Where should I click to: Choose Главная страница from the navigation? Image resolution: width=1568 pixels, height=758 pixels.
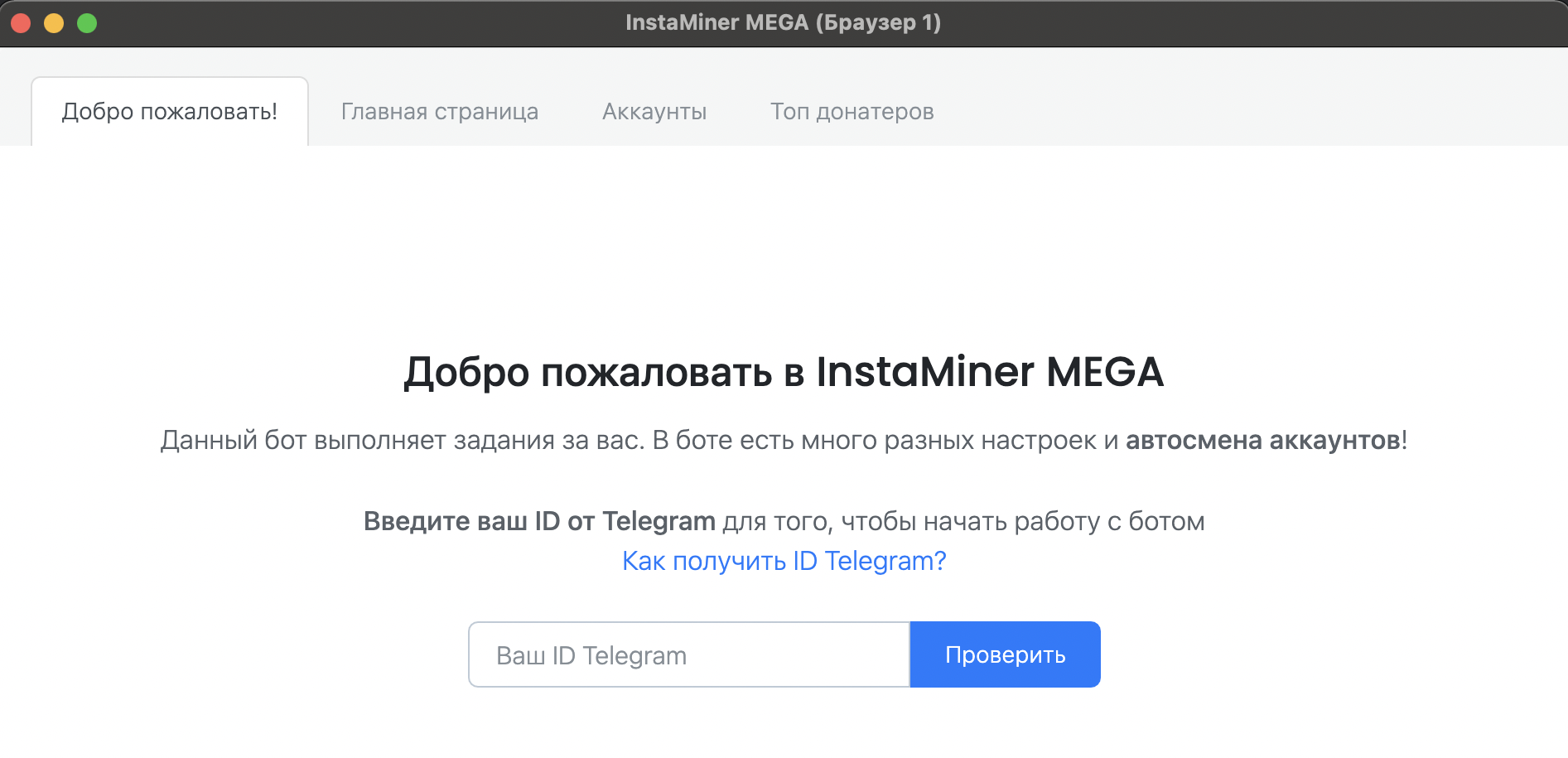coord(440,111)
